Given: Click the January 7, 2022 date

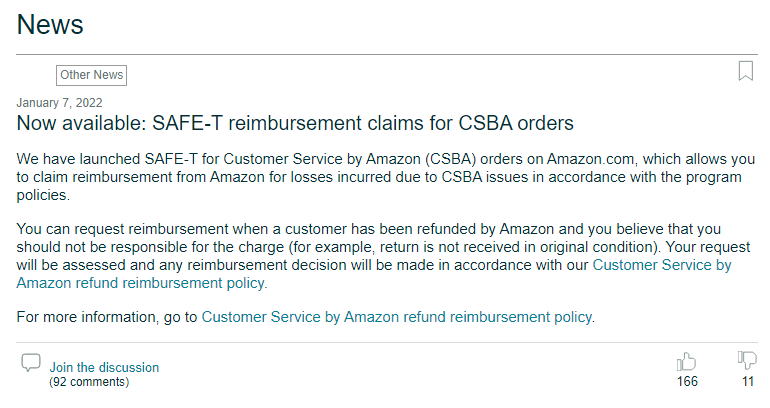Looking at the screenshot, I should tap(59, 102).
